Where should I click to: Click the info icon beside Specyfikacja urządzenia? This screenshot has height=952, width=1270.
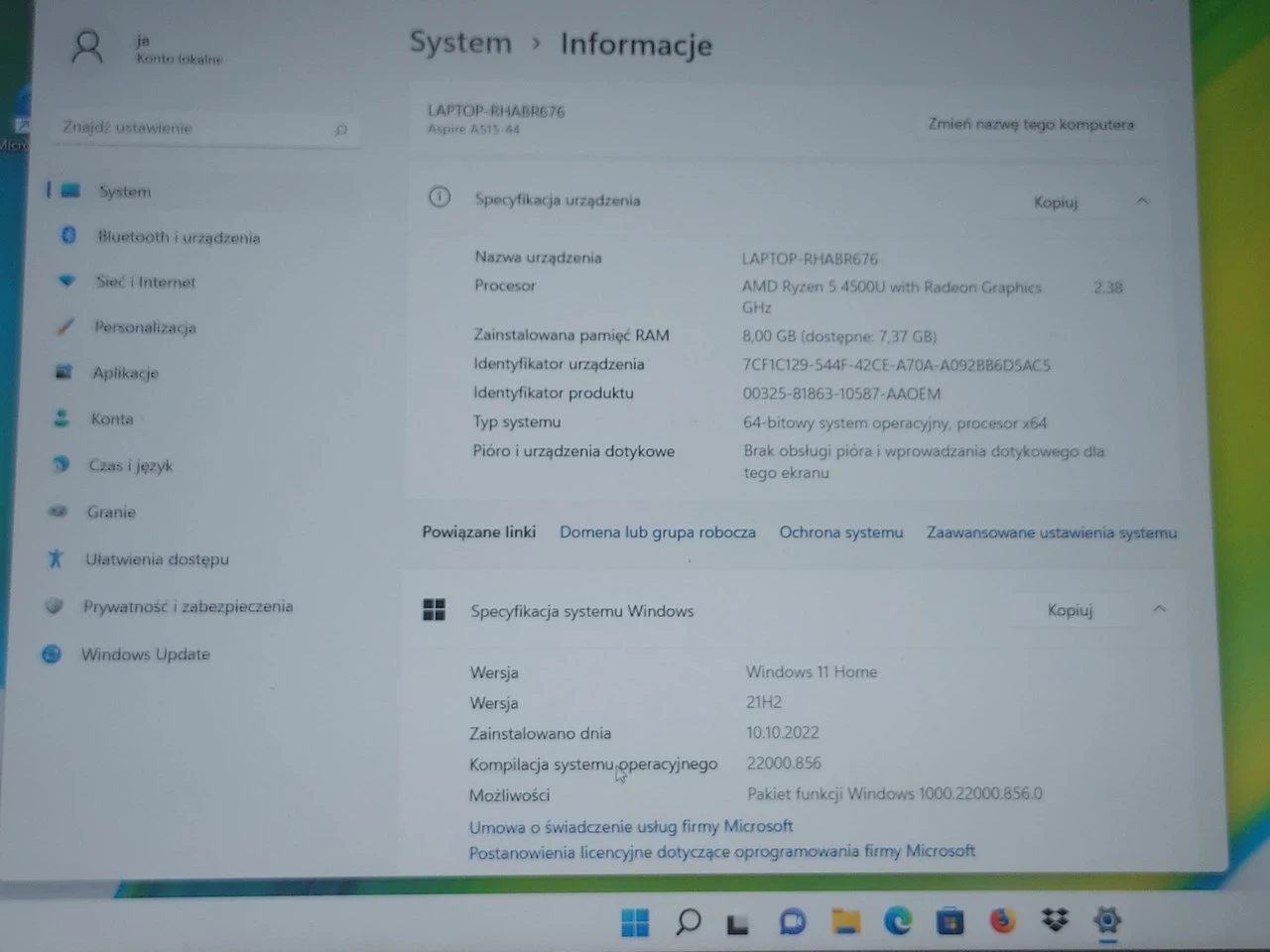pyautogui.click(x=439, y=196)
